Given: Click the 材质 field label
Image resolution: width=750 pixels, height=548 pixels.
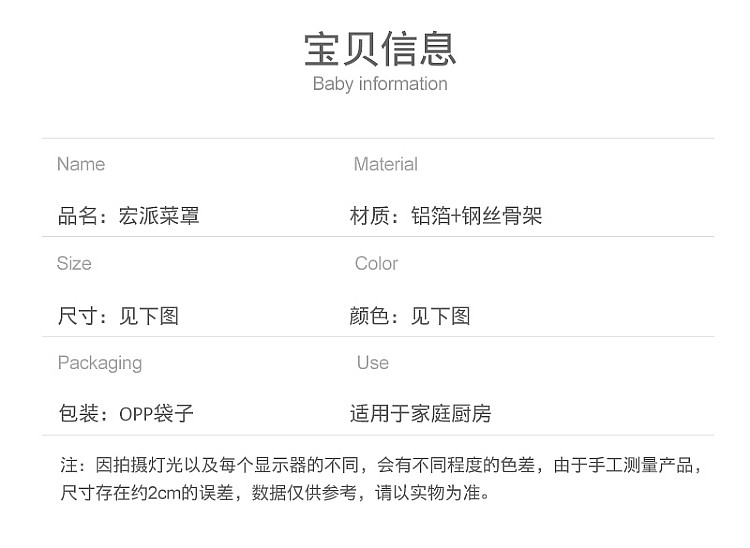Looking at the screenshot, I should pos(370,215).
